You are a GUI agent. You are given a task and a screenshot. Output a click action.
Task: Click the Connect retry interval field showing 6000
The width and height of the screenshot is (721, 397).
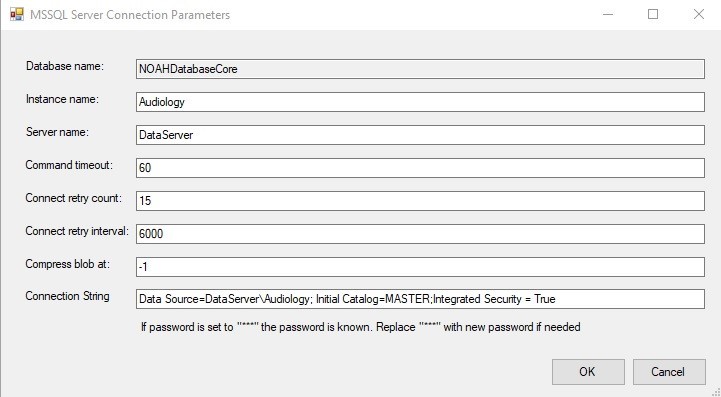point(420,234)
